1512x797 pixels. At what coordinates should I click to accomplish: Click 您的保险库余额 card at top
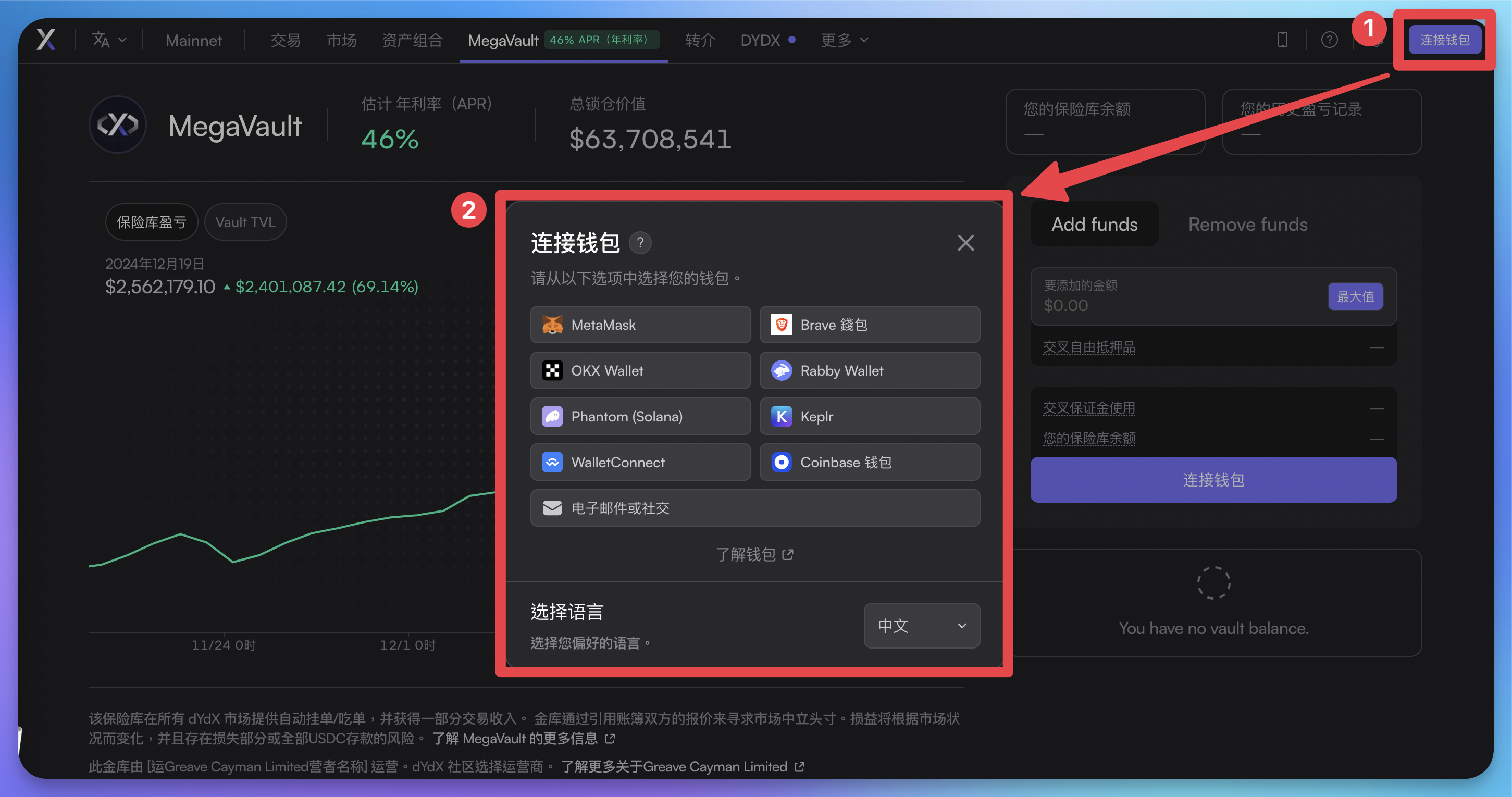click(1105, 121)
